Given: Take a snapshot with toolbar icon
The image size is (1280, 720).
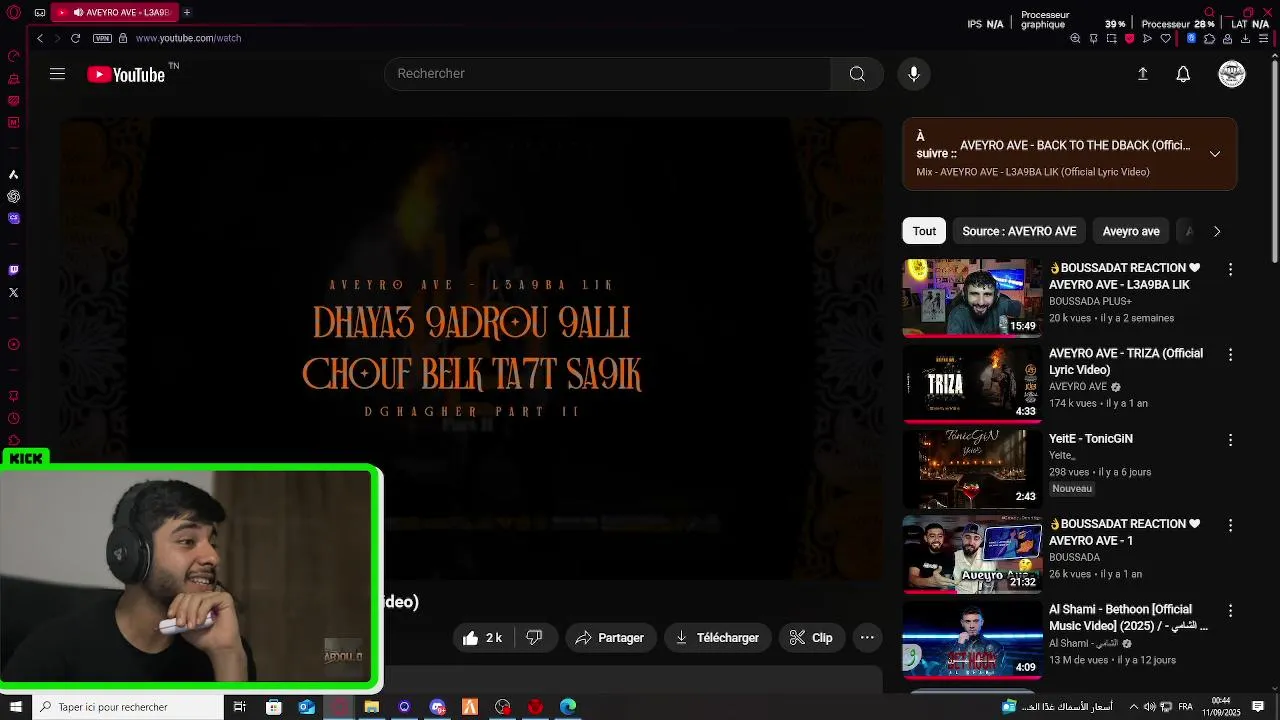Looking at the screenshot, I should point(1111,38).
